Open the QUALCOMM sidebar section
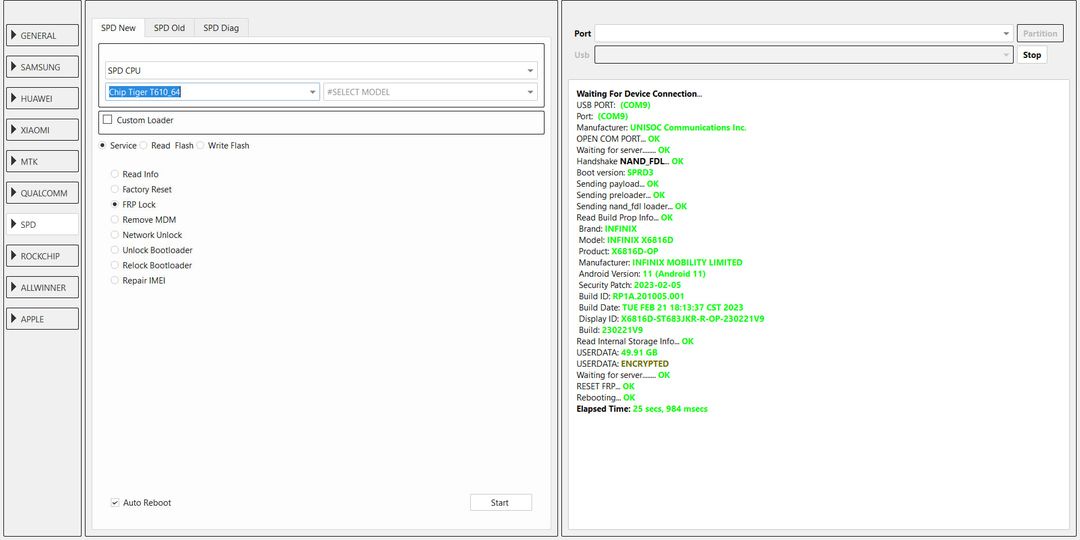Viewport: 1080px width, 540px height. coord(43,193)
